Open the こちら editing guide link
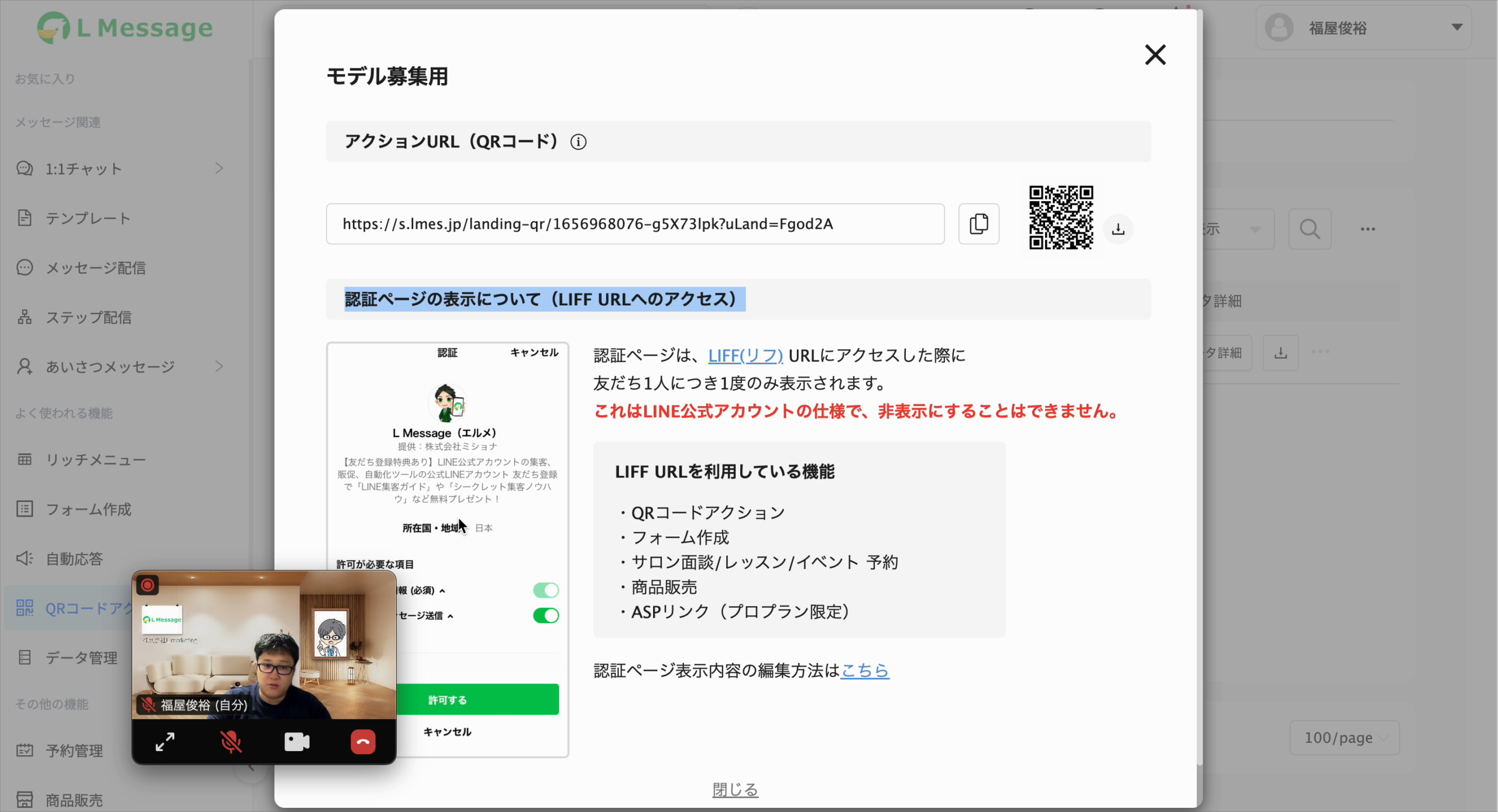Screen dimensions: 1498x812 [x=865, y=670]
